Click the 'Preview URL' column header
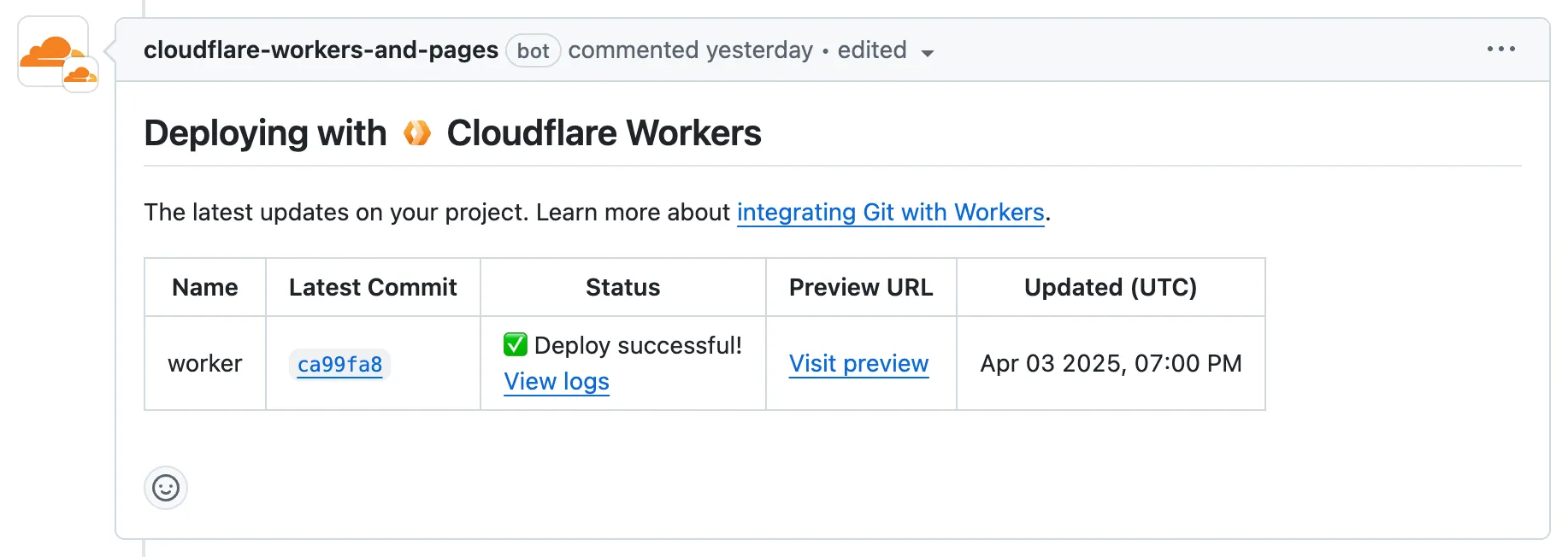1568x557 pixels. tap(860, 288)
